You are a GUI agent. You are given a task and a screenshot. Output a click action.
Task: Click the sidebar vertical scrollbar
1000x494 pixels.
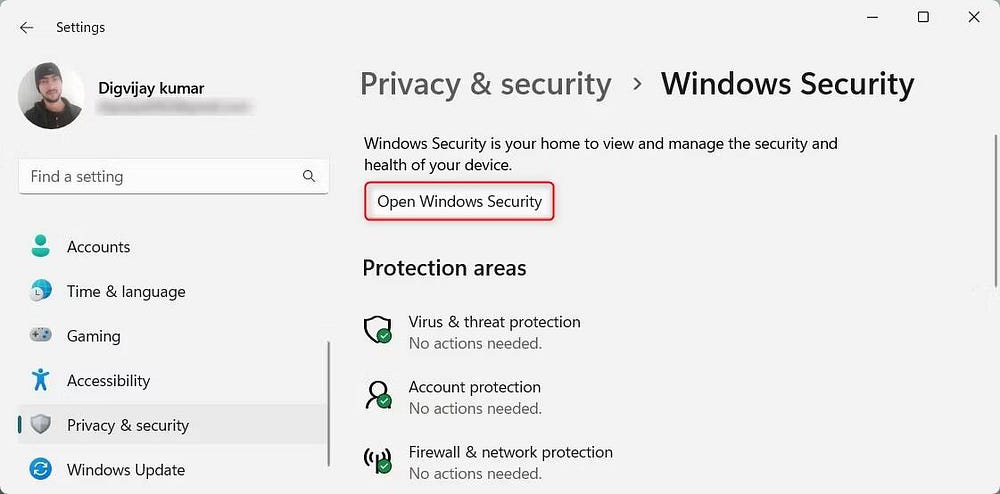(329, 402)
